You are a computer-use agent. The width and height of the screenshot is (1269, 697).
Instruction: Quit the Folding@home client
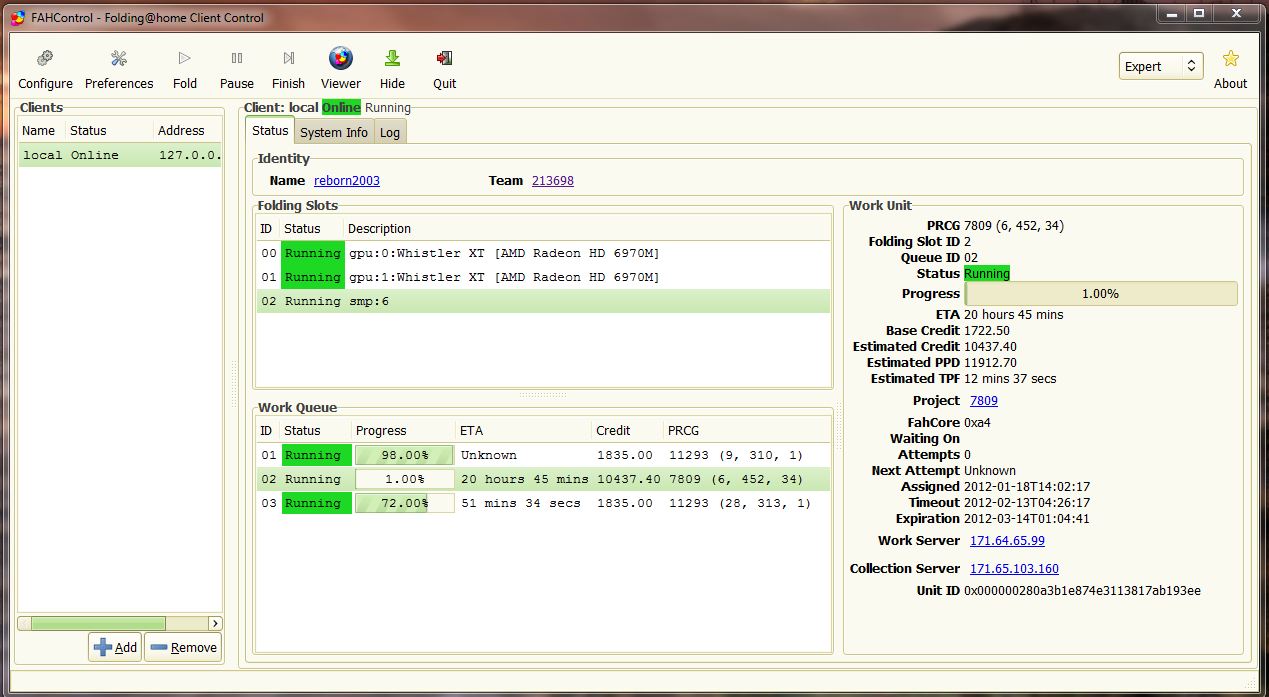[445, 70]
